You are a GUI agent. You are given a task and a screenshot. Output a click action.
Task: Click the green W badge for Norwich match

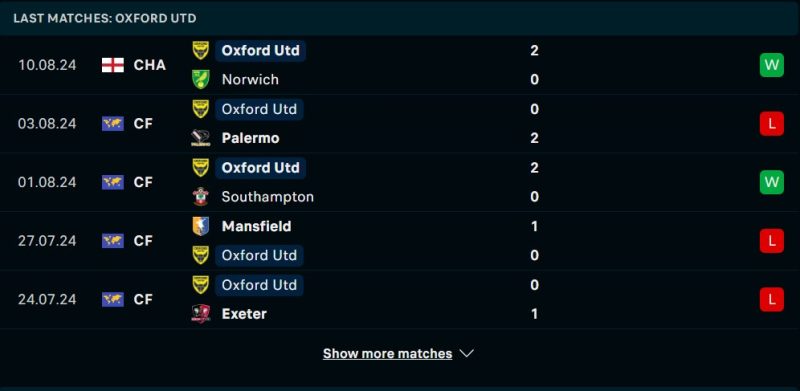coord(771,65)
